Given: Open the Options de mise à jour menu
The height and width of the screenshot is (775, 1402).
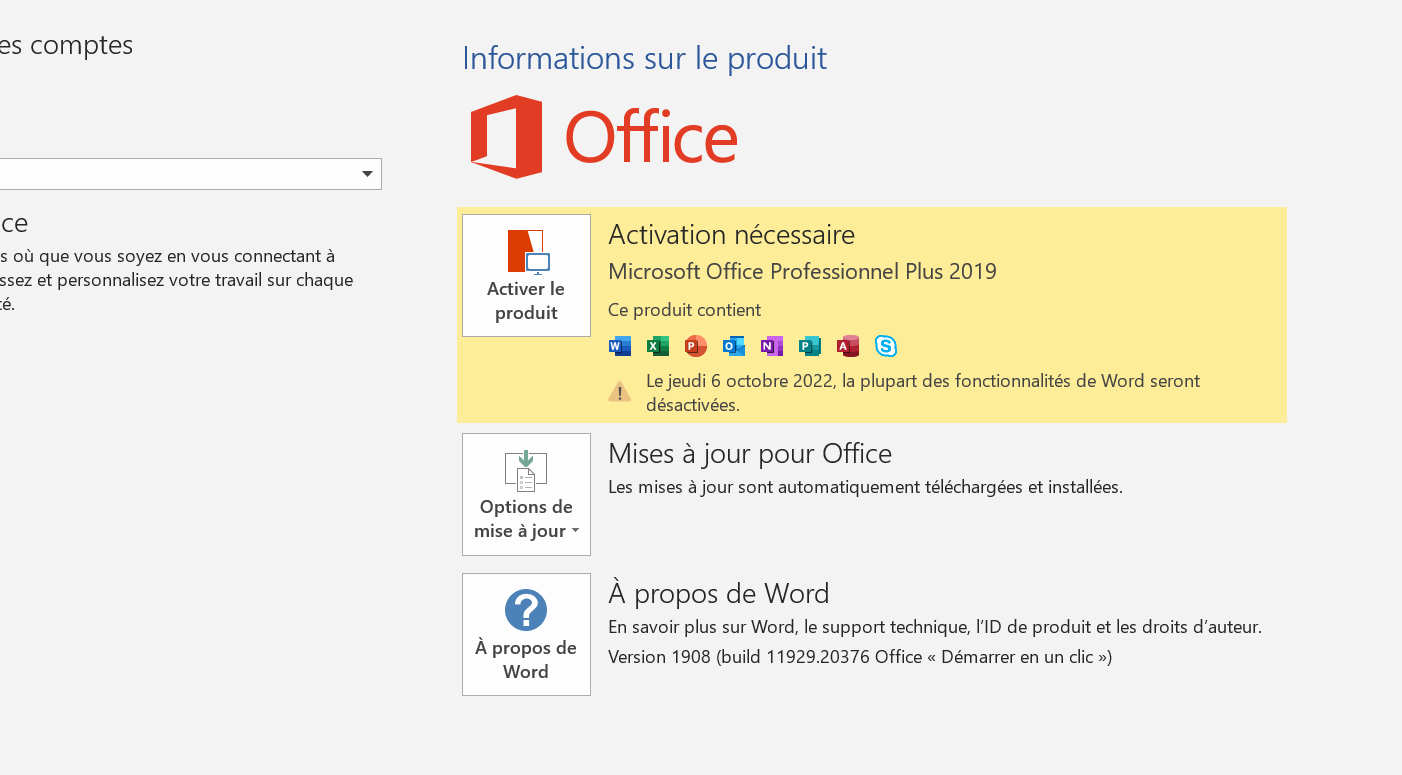Looking at the screenshot, I should coord(526,494).
